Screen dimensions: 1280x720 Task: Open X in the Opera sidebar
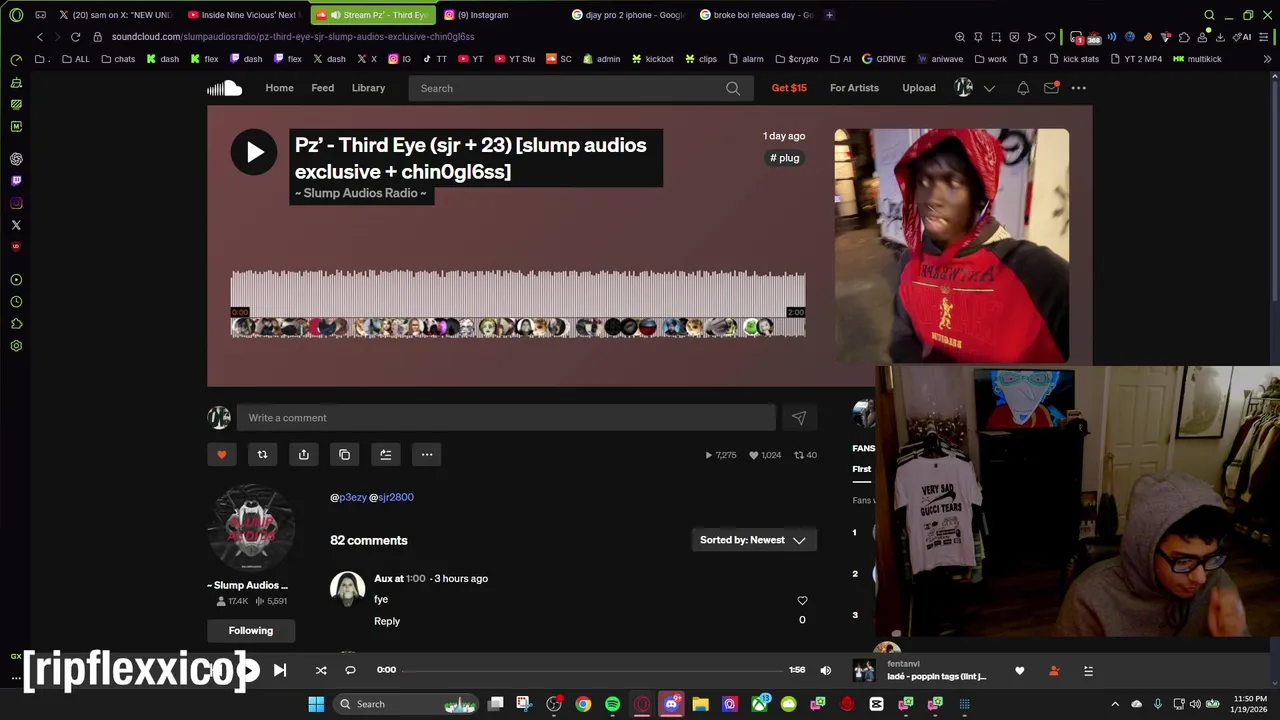(x=16, y=225)
